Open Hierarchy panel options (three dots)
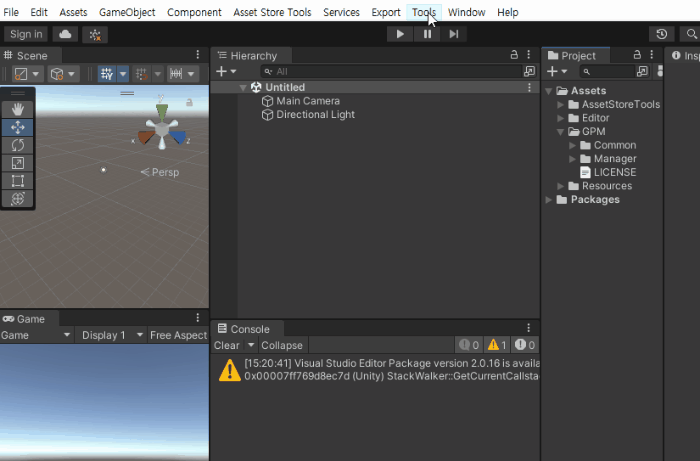This screenshot has width=700, height=461. point(529,54)
